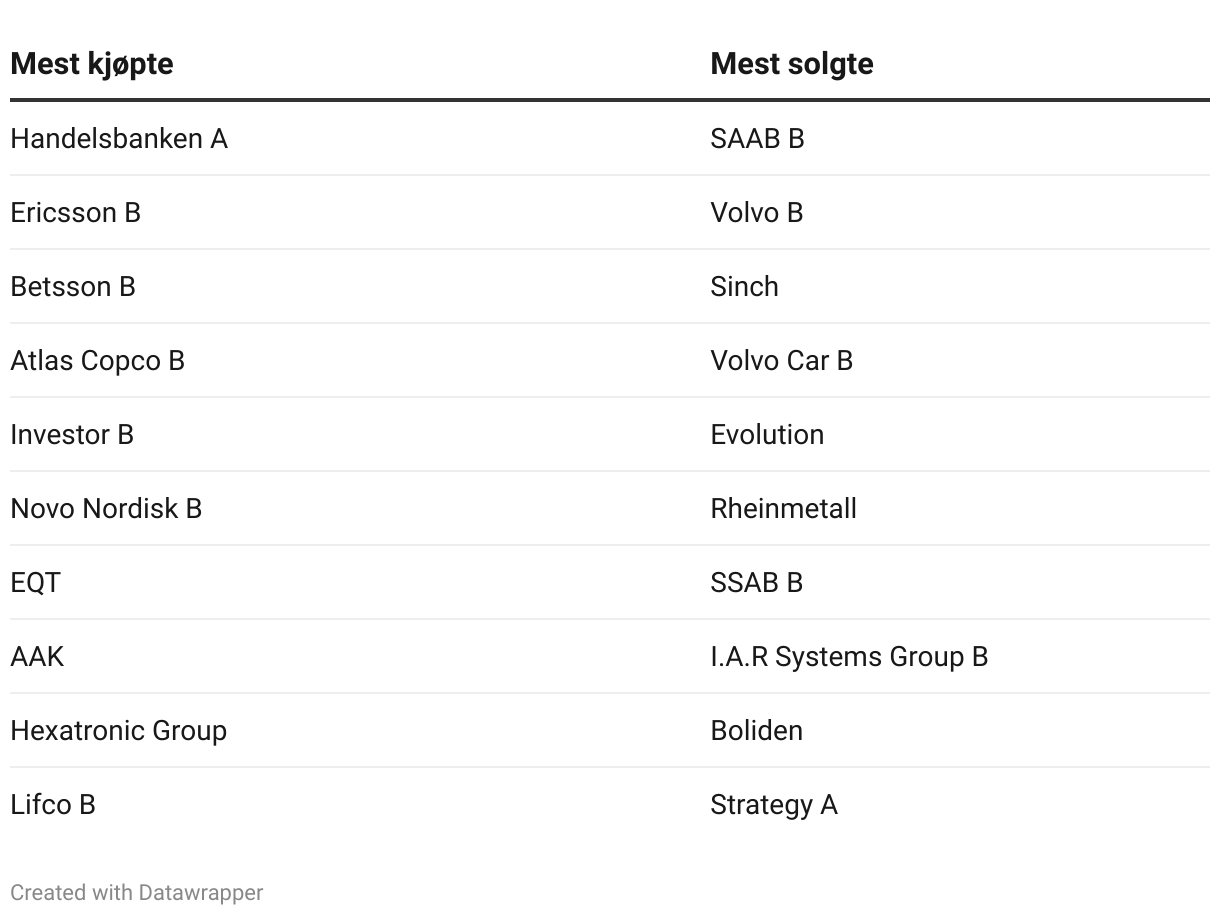Choose Atlas Copco B in the table
The width and height of the screenshot is (1220, 916).
tap(98, 361)
